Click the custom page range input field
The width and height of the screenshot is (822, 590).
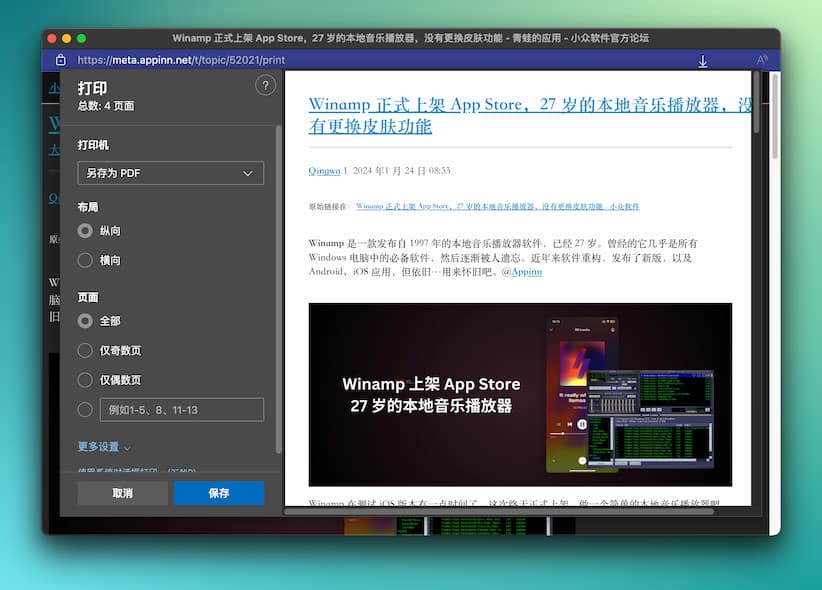(181, 409)
